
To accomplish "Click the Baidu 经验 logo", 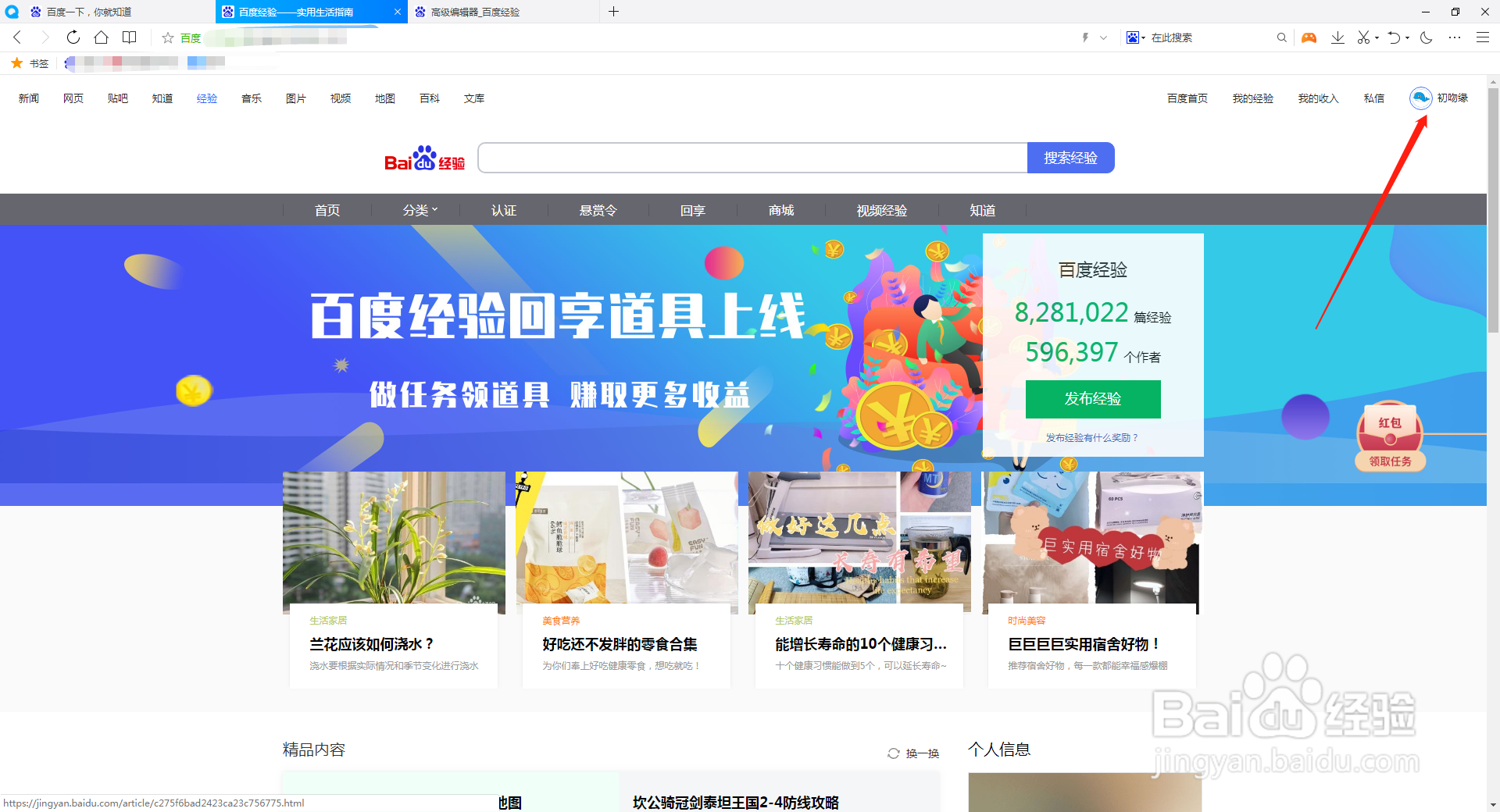I will (x=425, y=158).
